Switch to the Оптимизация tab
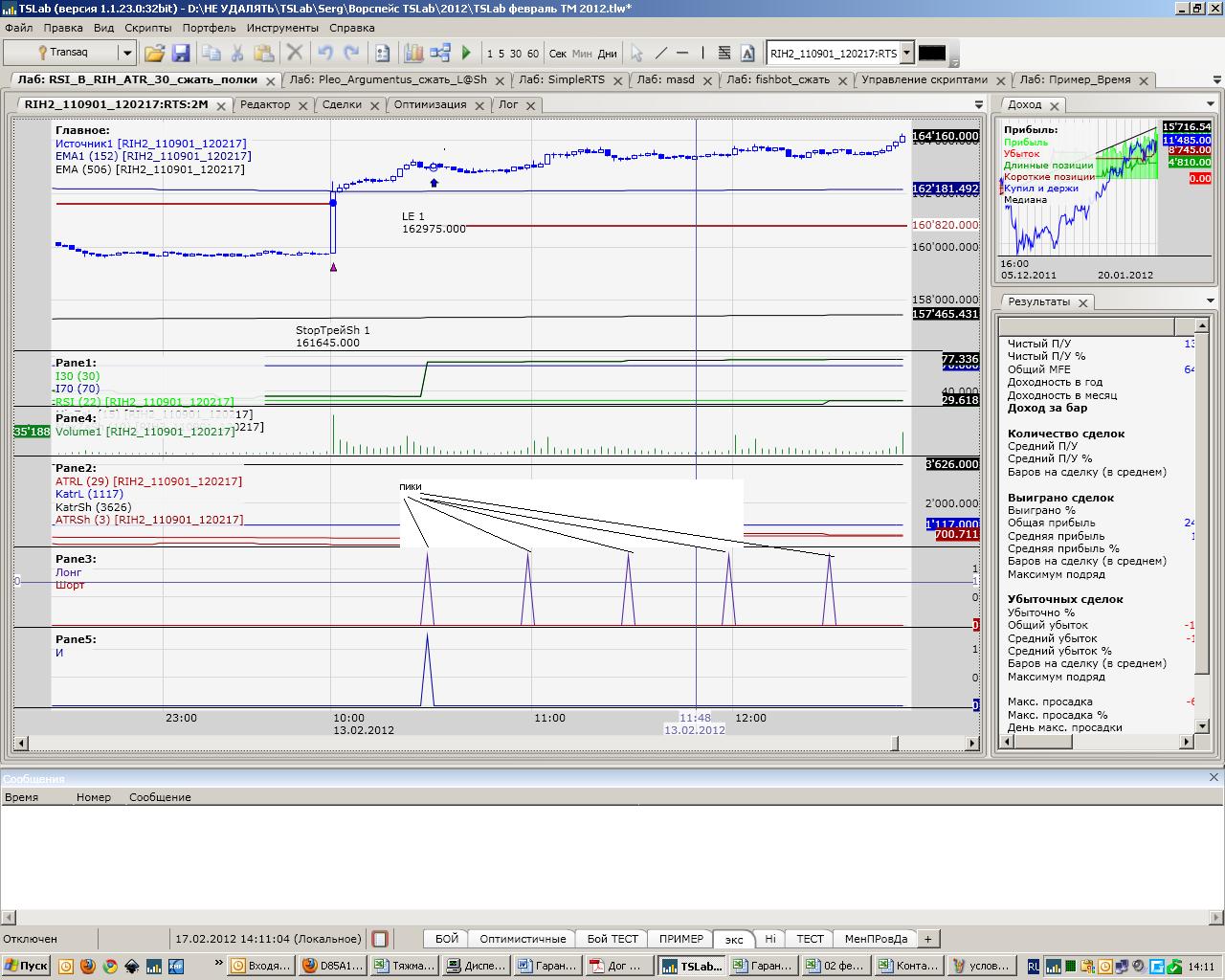Image resolution: width=1225 pixels, height=980 pixels. (430, 104)
